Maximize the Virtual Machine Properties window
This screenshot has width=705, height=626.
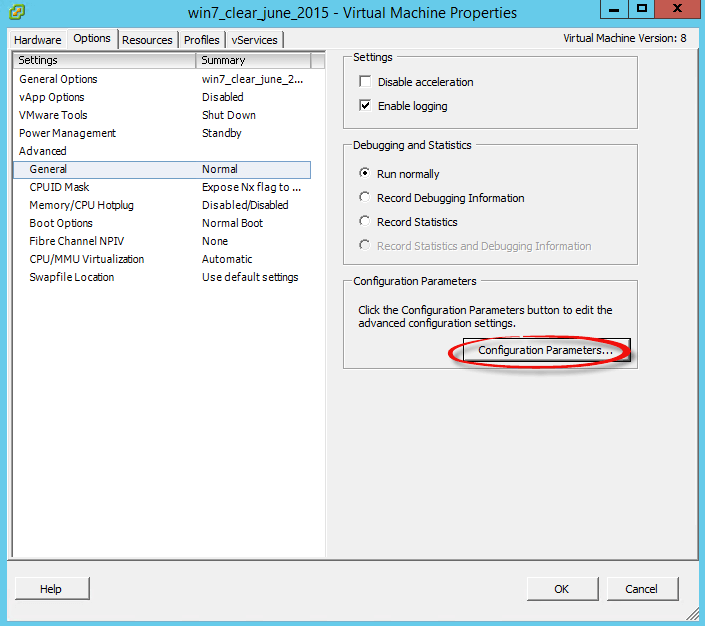click(x=642, y=9)
